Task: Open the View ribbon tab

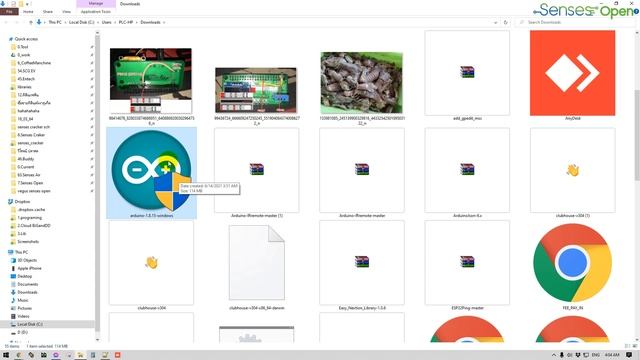Action: click(x=66, y=12)
